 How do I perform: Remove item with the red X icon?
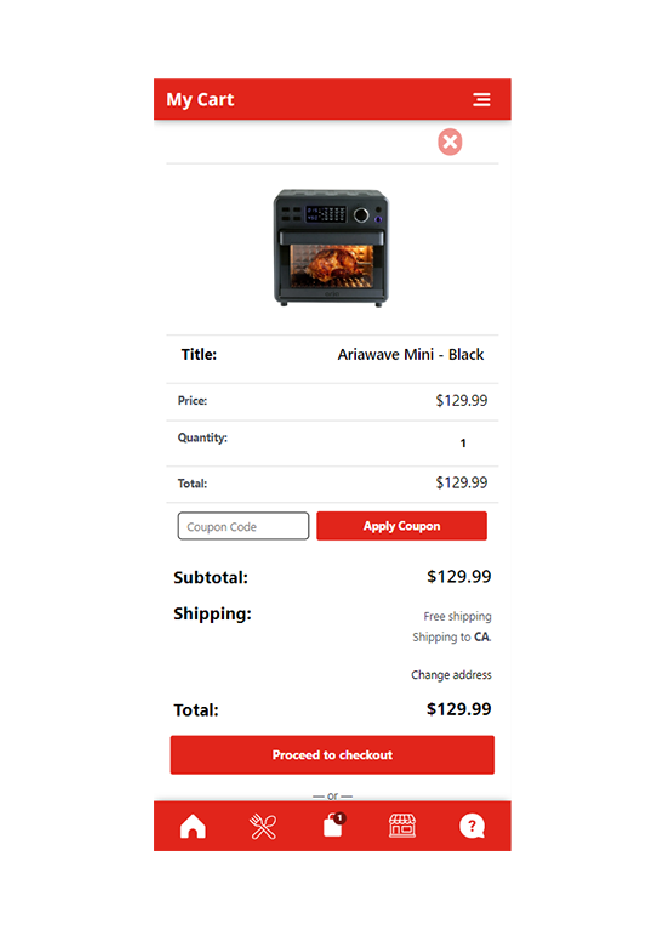[450, 142]
